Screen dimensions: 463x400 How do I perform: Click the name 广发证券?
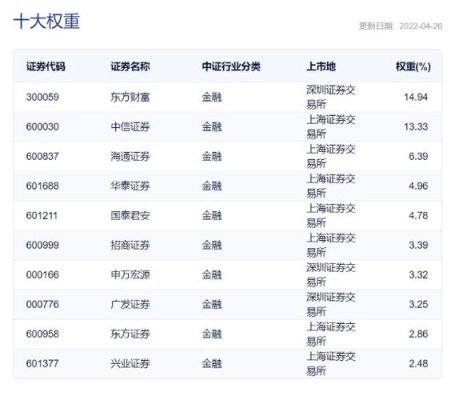pyautogui.click(x=130, y=304)
